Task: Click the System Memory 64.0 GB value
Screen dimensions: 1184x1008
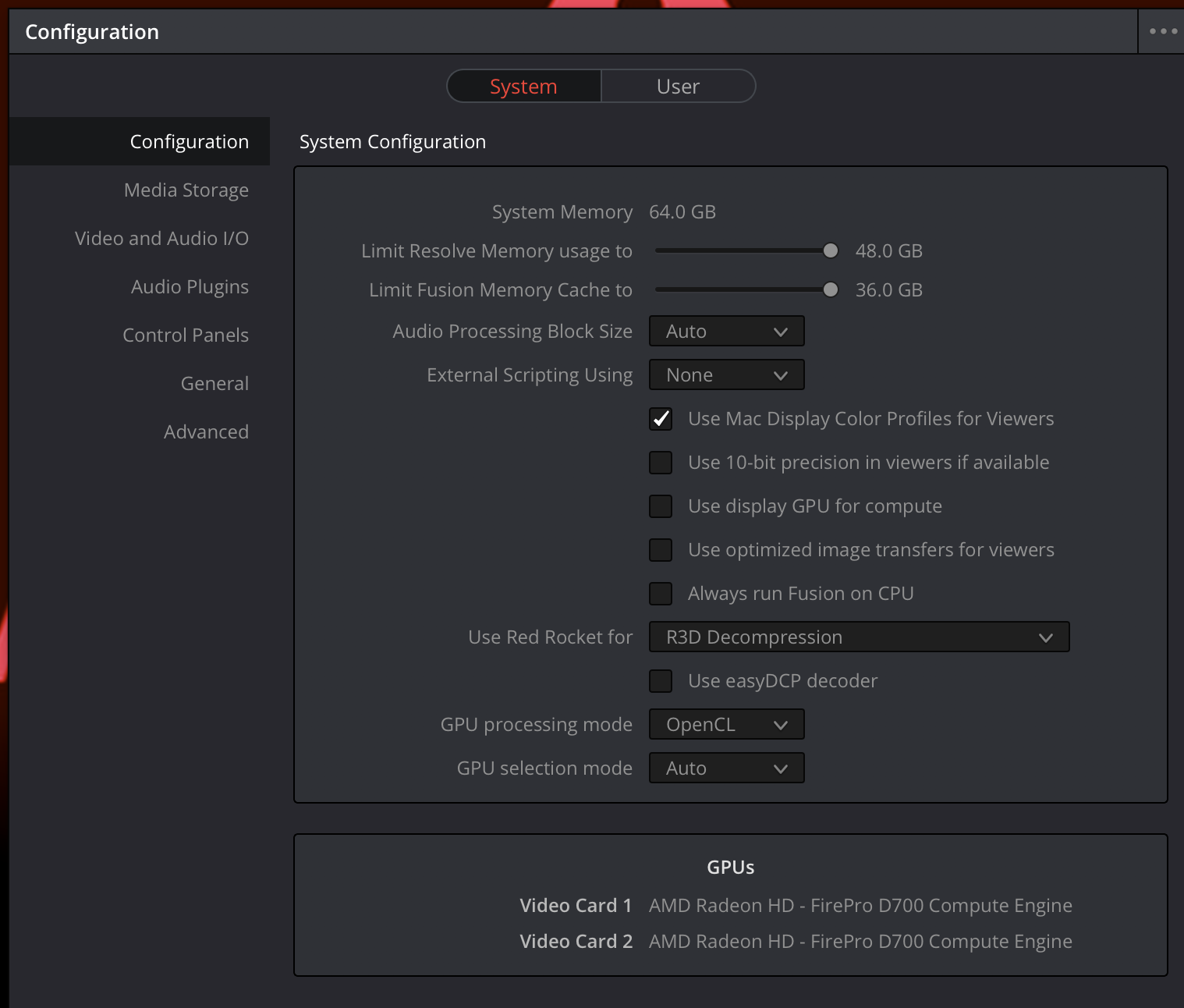Action: 682,212
